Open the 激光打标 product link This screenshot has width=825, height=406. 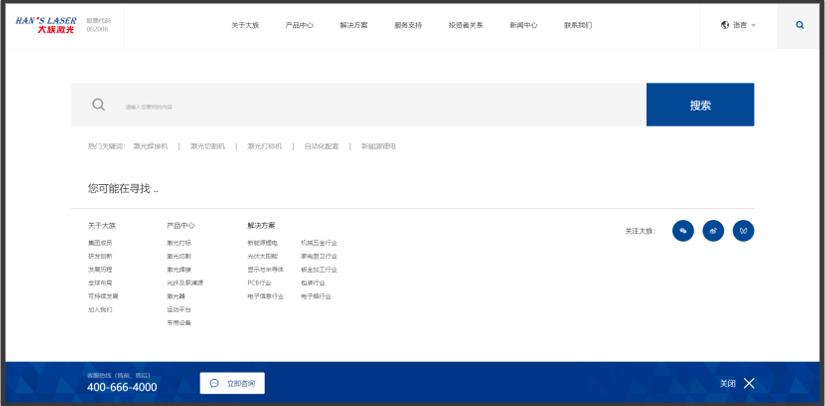click(x=179, y=243)
